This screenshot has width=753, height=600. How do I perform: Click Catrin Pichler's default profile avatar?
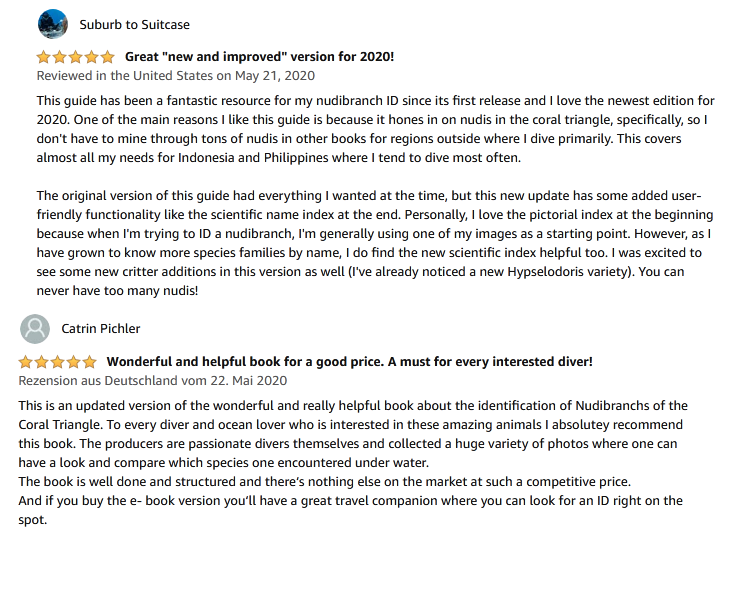coord(35,328)
